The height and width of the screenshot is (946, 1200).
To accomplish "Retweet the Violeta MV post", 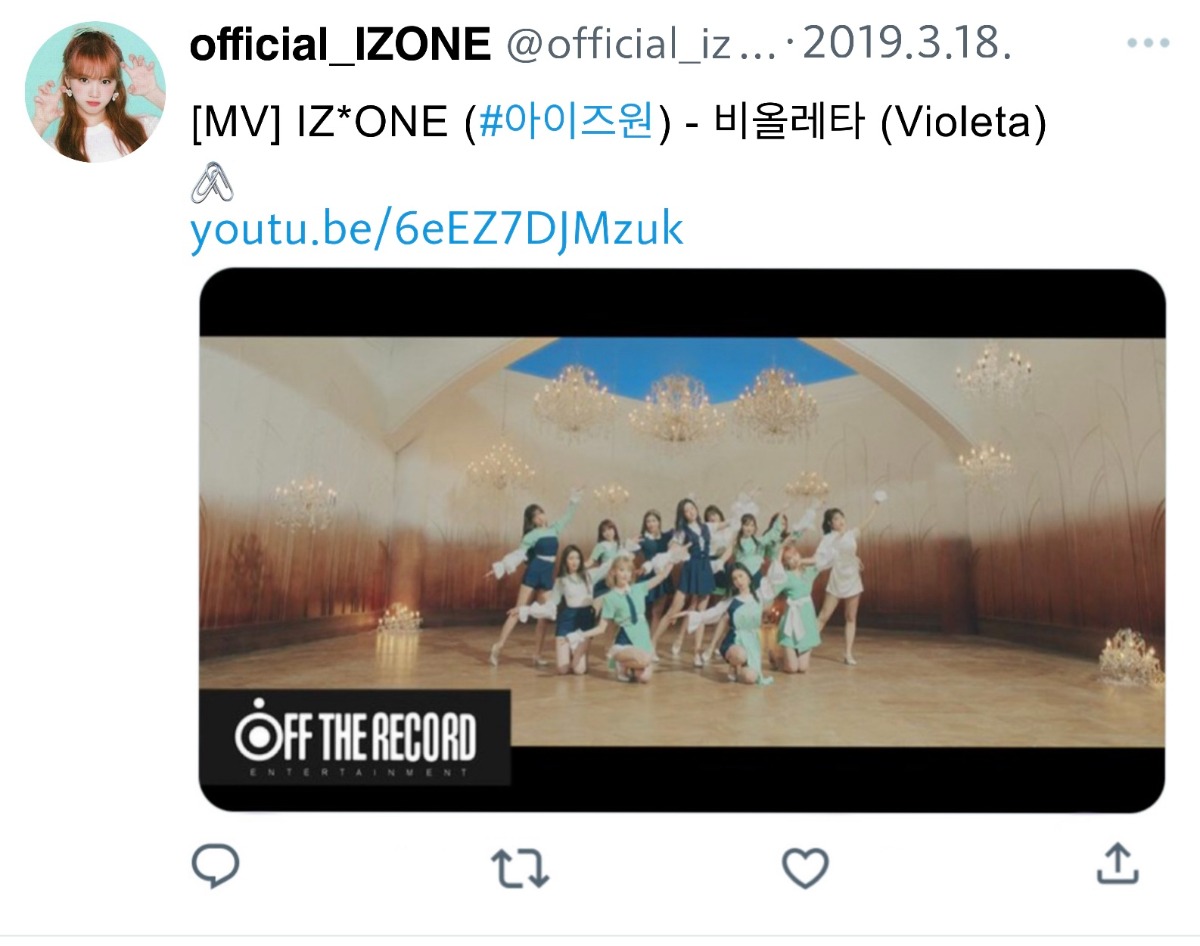I will click(x=522, y=868).
